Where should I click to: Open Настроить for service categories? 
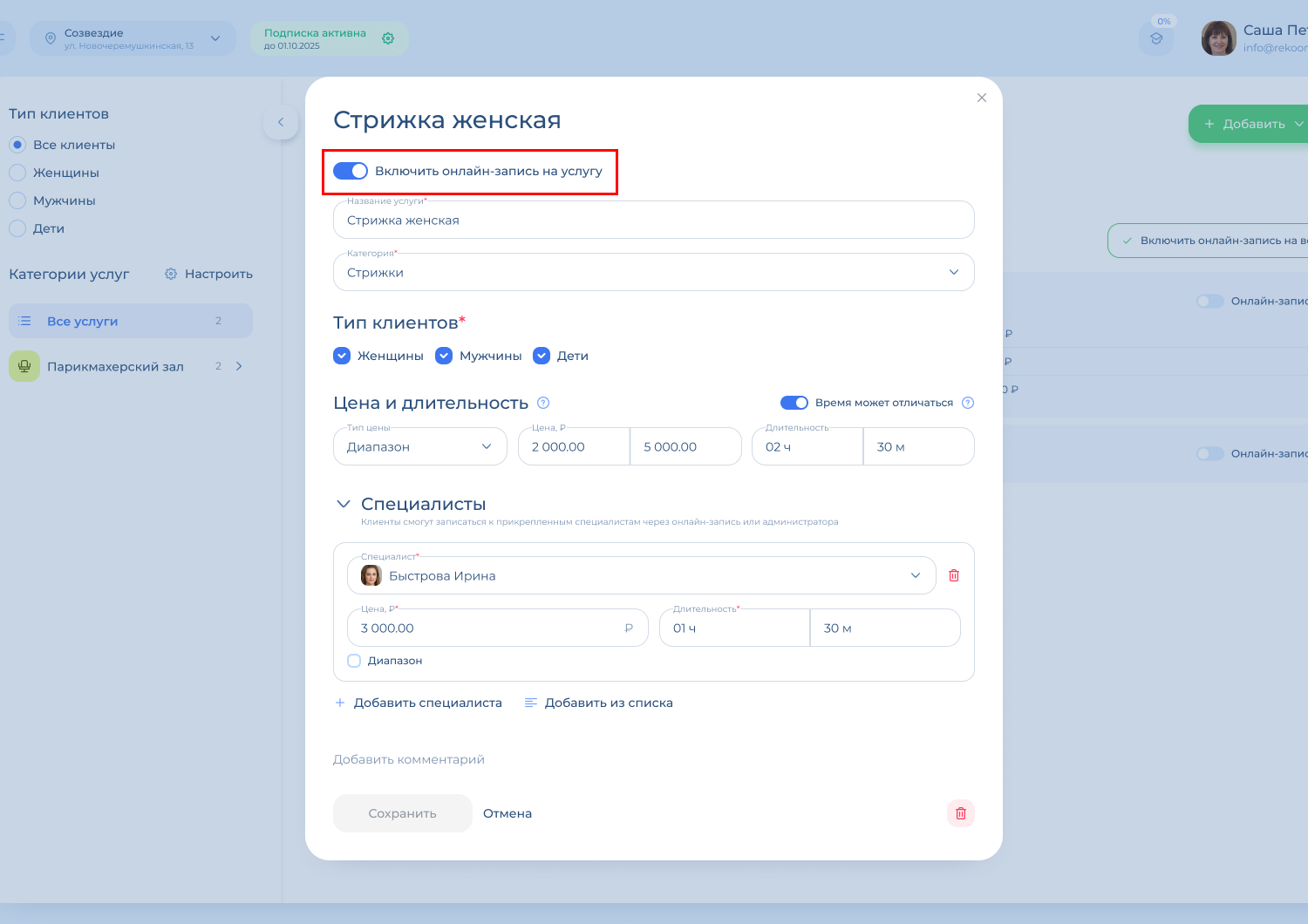208,274
